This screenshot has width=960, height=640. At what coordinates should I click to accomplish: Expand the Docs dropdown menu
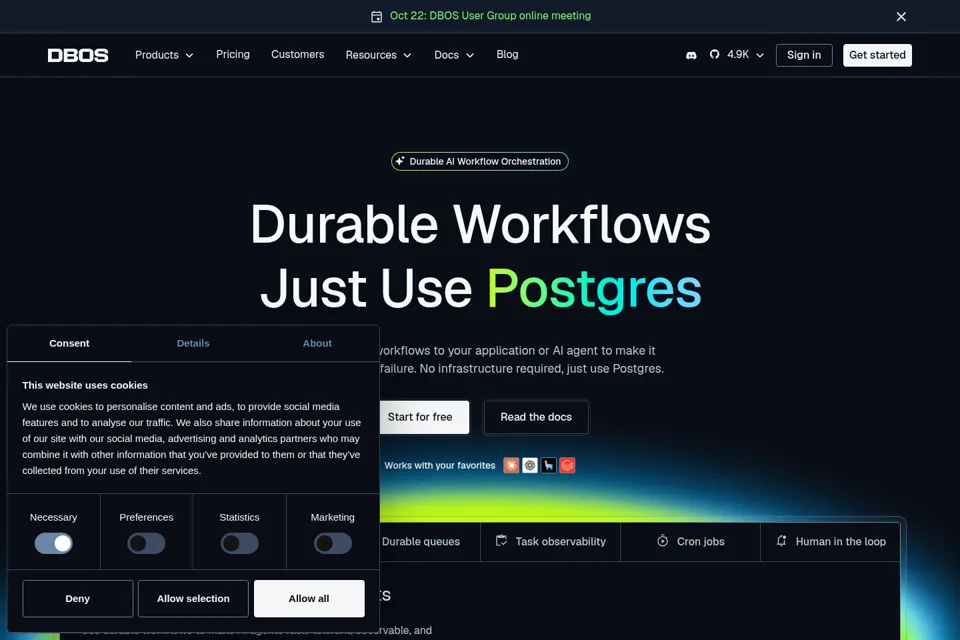(454, 55)
